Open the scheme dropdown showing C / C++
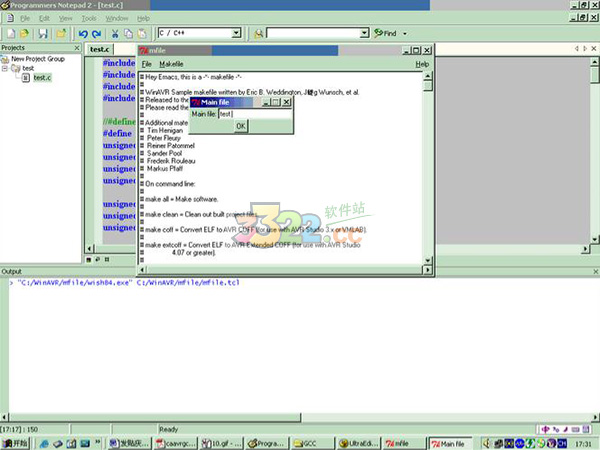The width and height of the screenshot is (600, 450). 236,33
